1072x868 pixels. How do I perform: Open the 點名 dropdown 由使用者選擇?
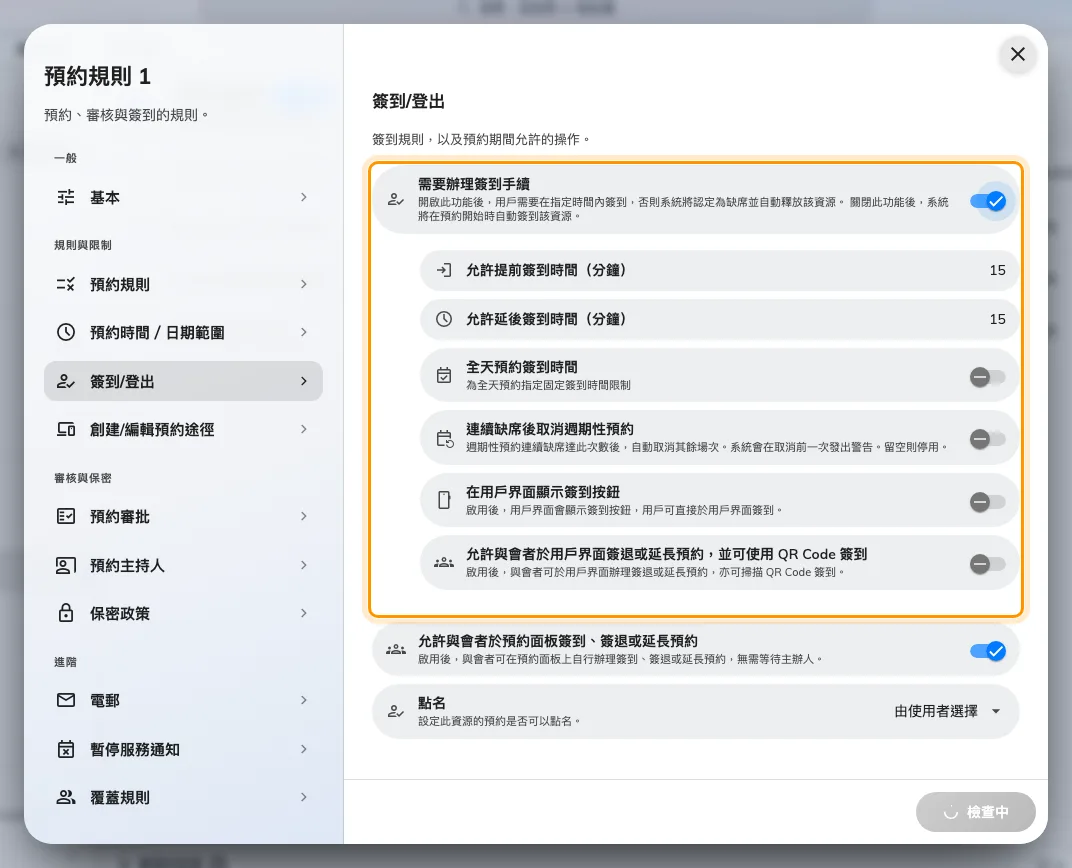(x=948, y=711)
